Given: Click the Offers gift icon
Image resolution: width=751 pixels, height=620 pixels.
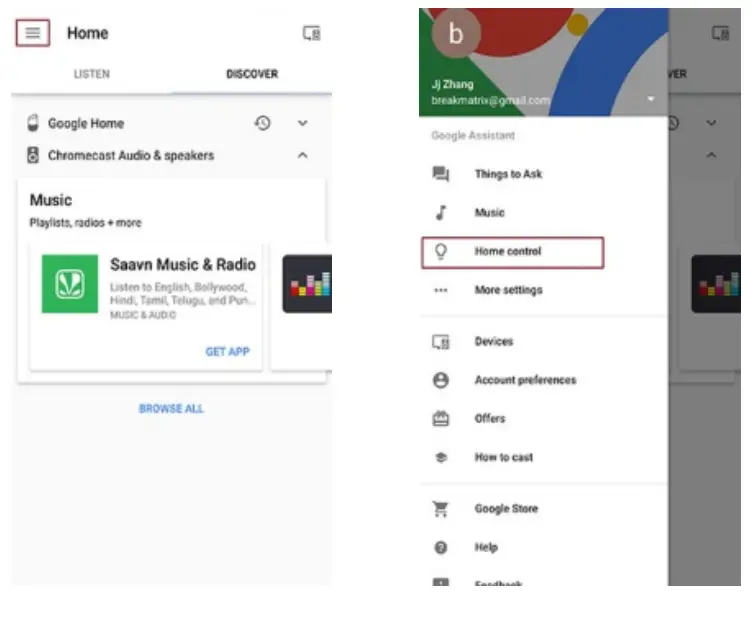Looking at the screenshot, I should (x=441, y=418).
